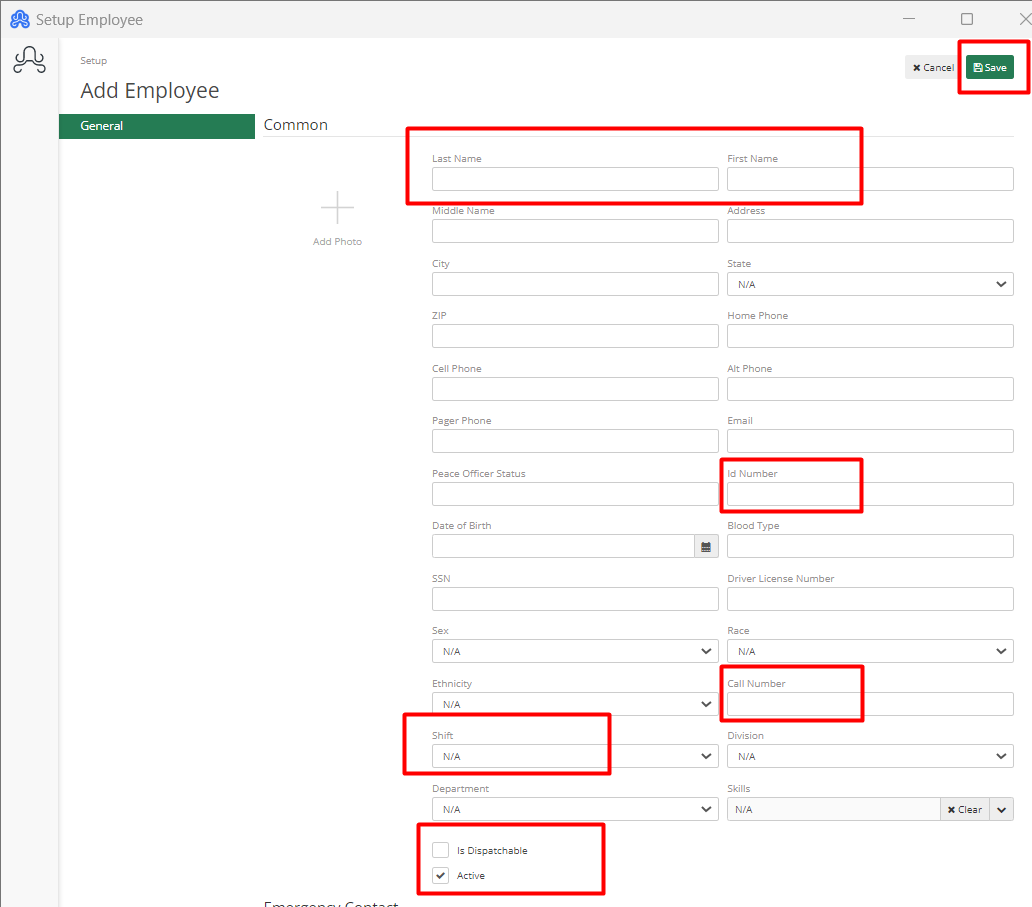This screenshot has height=907, width=1032.
Task: Toggle the Active employee status
Action: click(440, 874)
